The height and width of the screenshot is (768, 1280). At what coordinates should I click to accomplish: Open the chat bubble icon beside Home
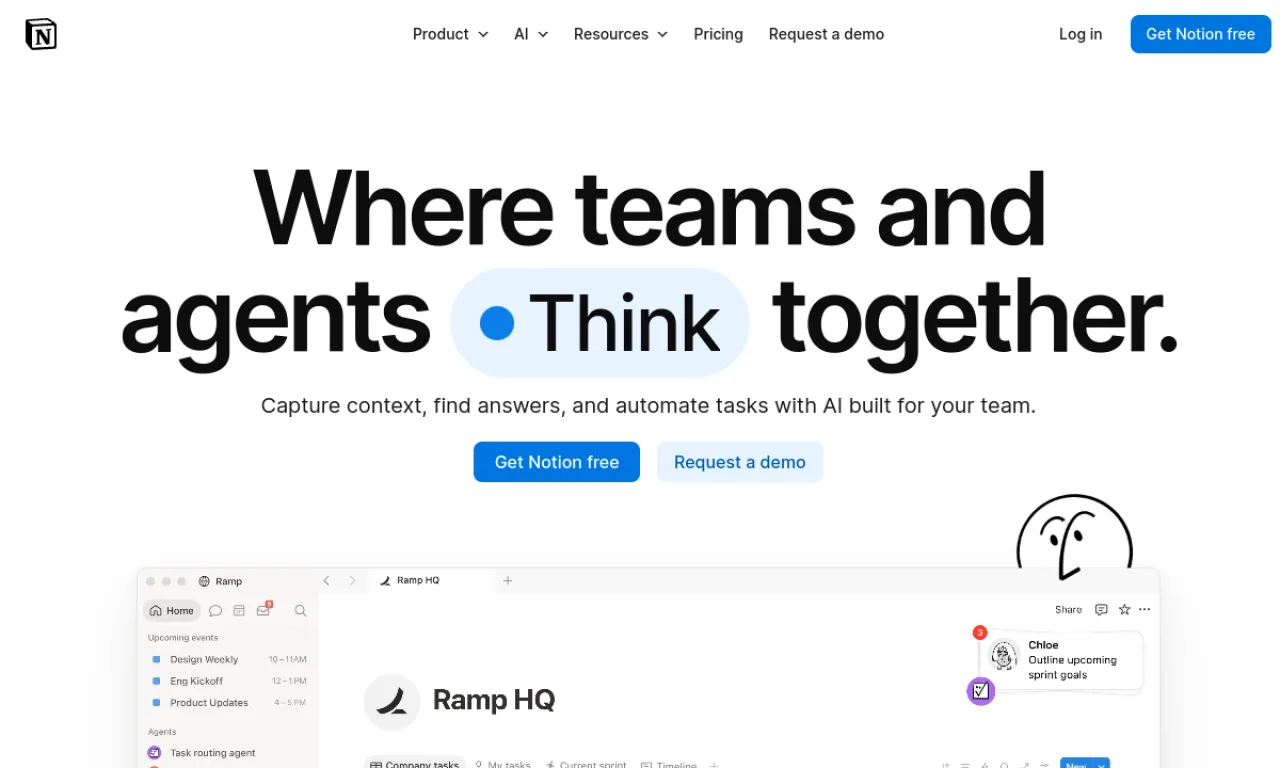pyautogui.click(x=215, y=611)
